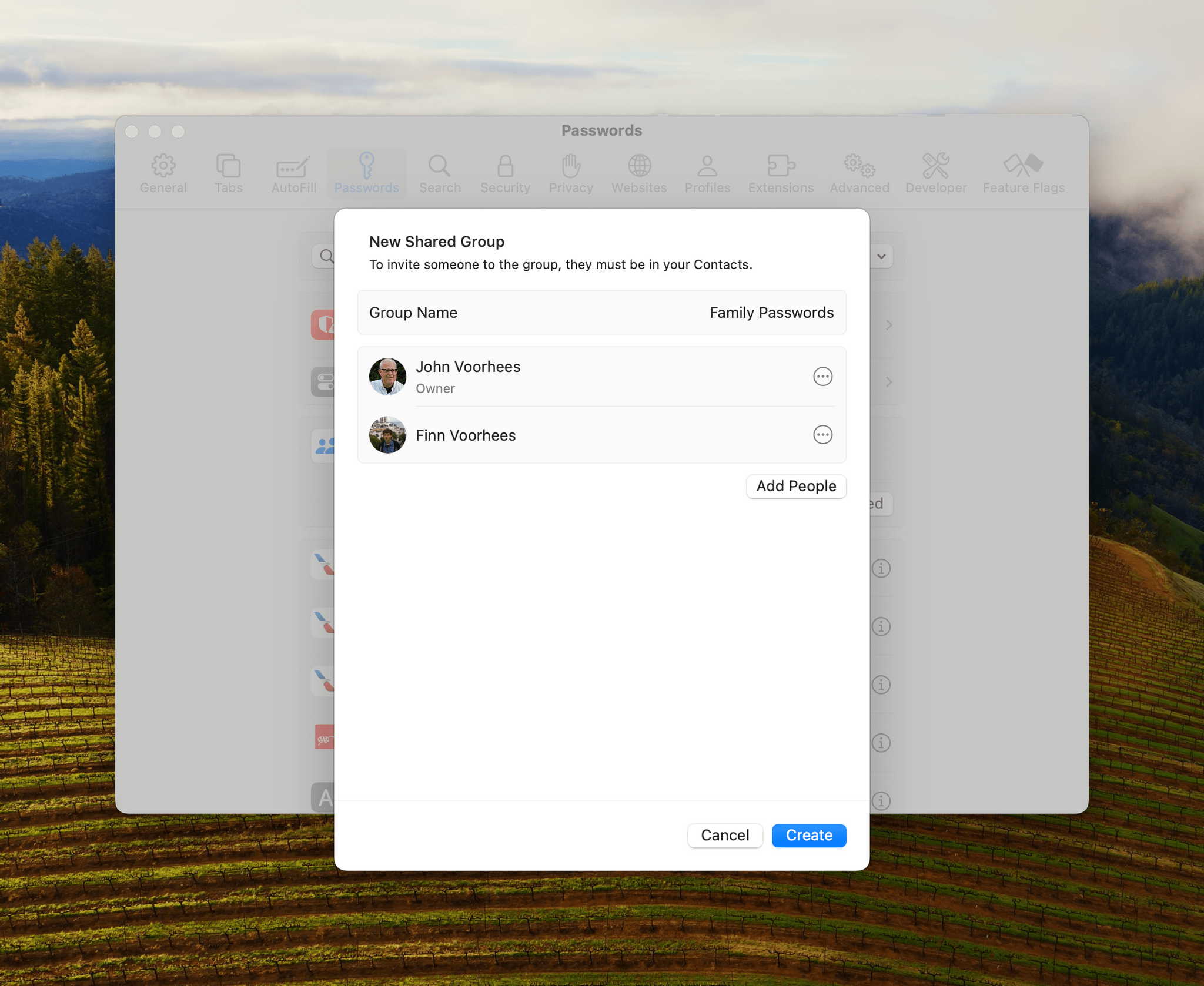Click Finn Voorhees contact thumbnail

[388, 435]
